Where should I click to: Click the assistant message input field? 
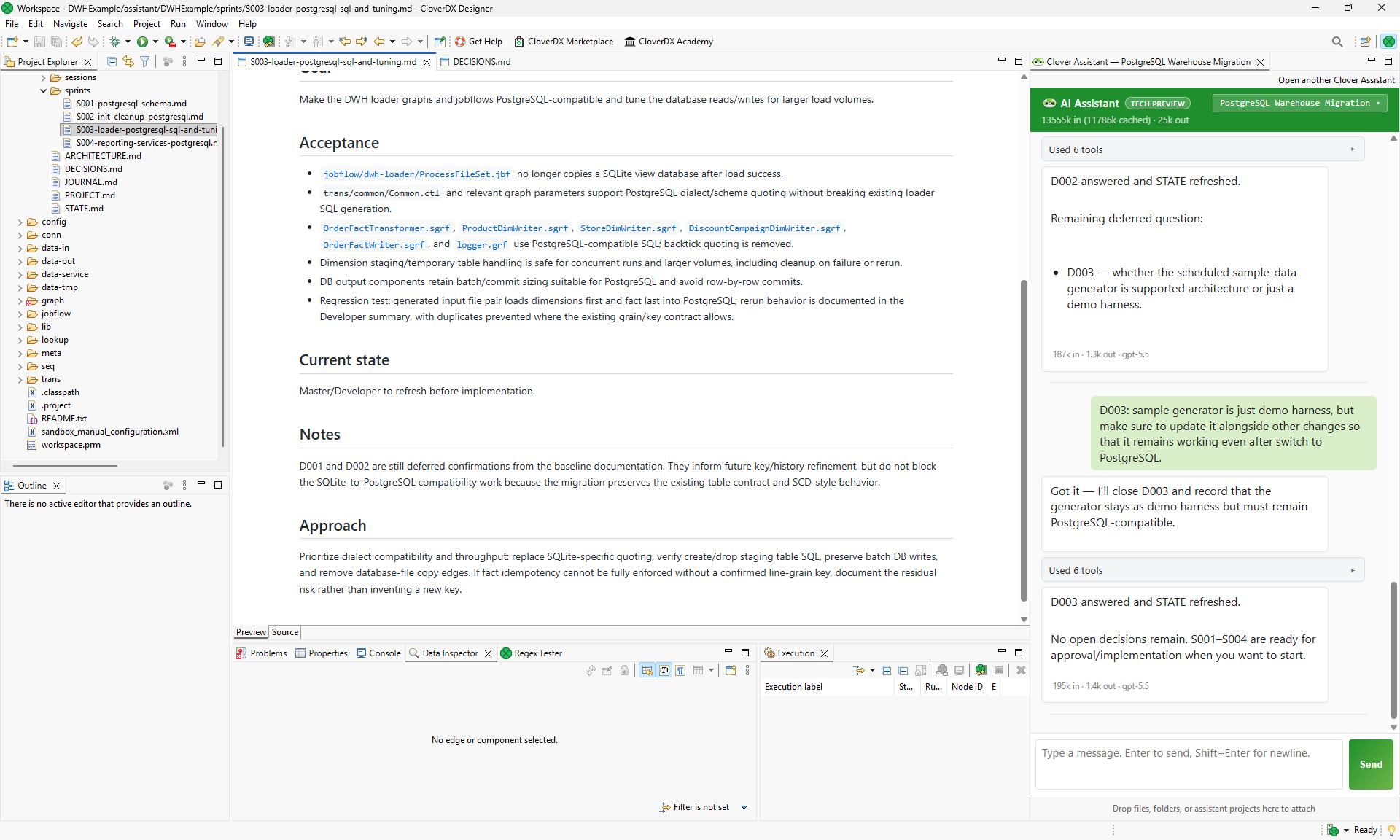1189,764
